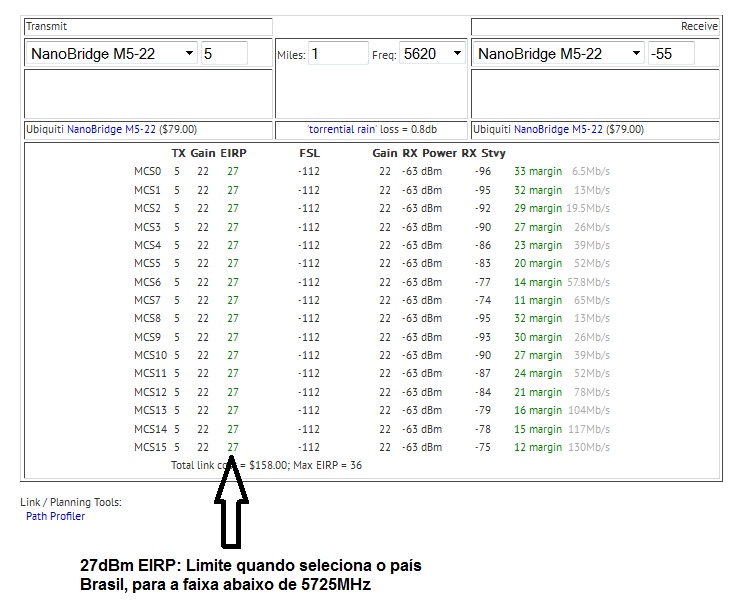
Task: Click the 57.8Mb/s rate
Action: [589, 282]
